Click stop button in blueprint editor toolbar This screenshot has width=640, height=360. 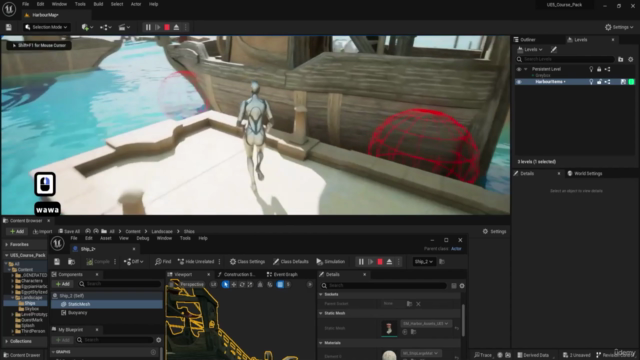coord(380,262)
